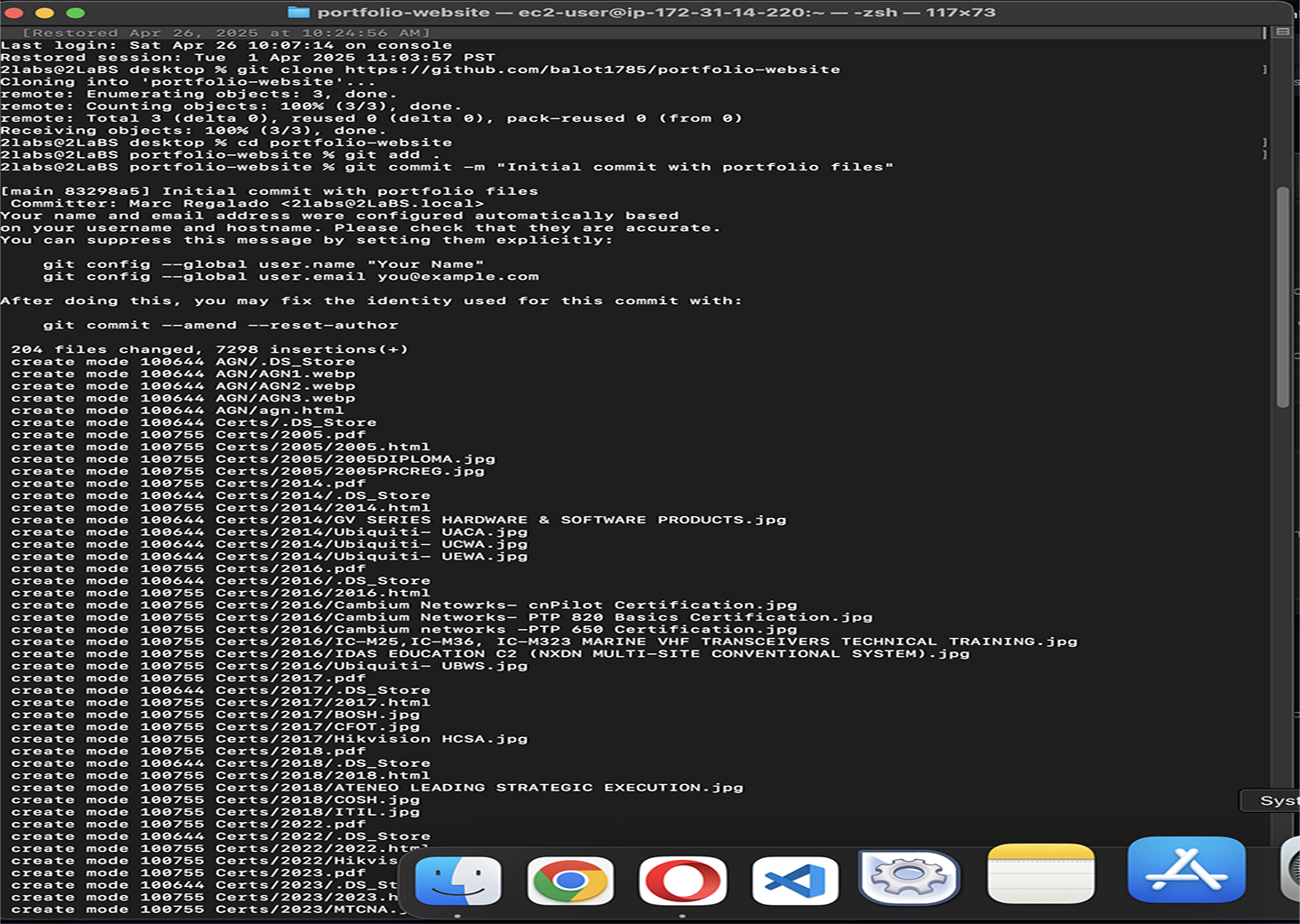Launch Google Chrome from the dock
This screenshot has width=1300, height=924.
pyautogui.click(x=570, y=881)
